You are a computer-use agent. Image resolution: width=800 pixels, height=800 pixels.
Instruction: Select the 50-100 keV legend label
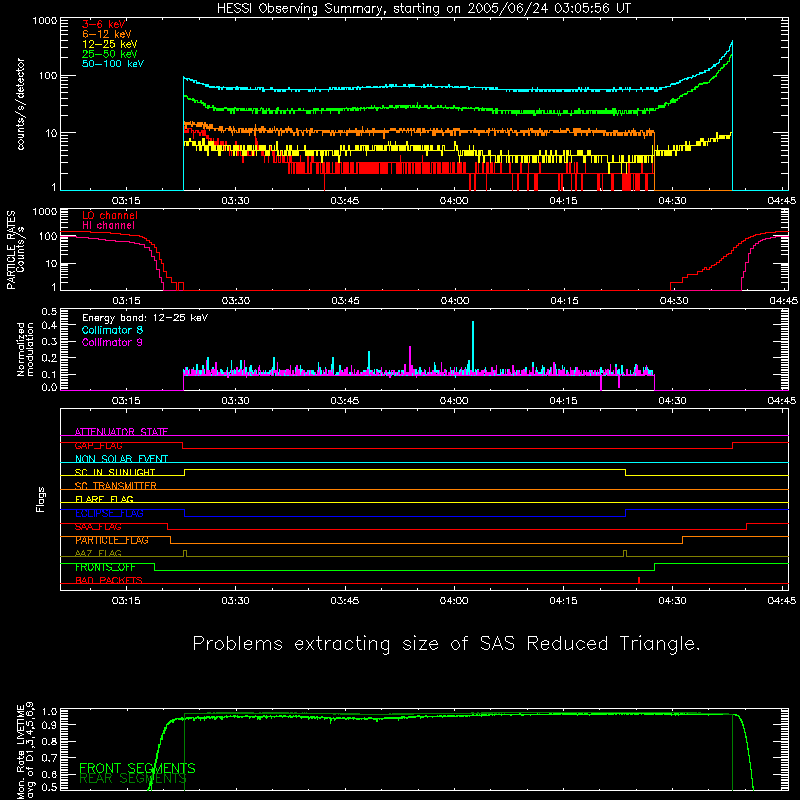113,64
